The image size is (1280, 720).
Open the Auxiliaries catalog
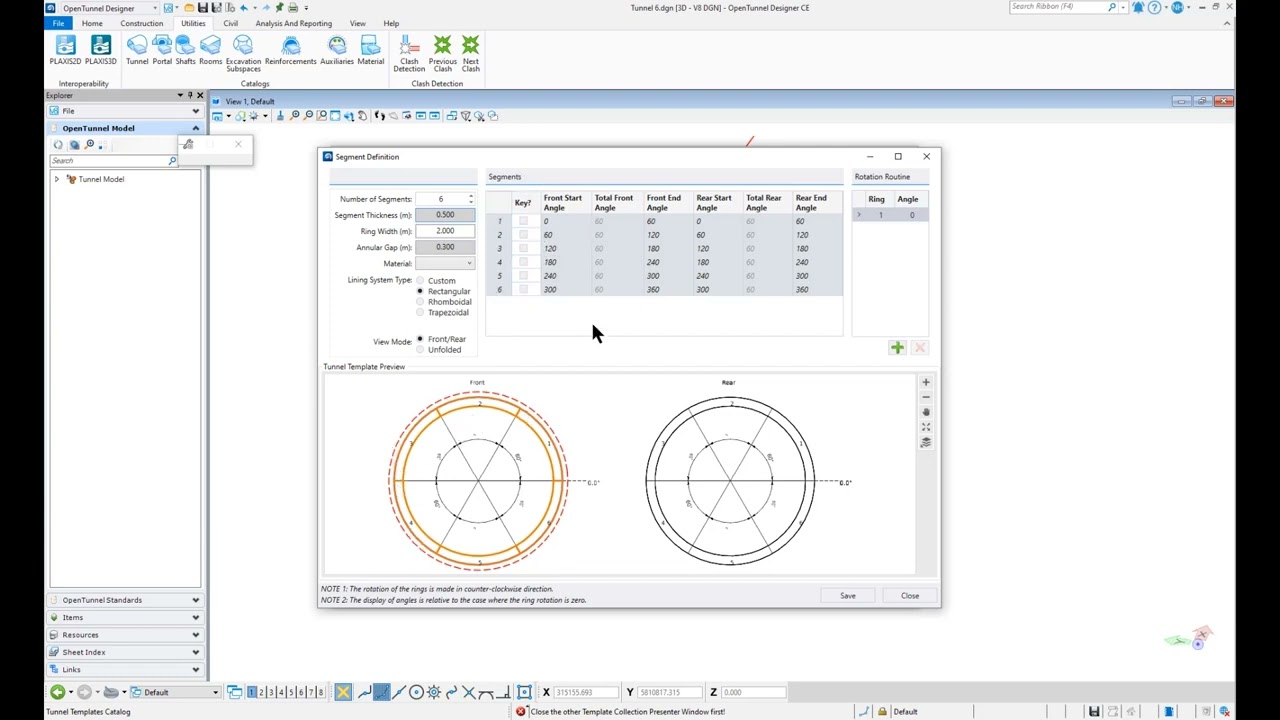337,51
